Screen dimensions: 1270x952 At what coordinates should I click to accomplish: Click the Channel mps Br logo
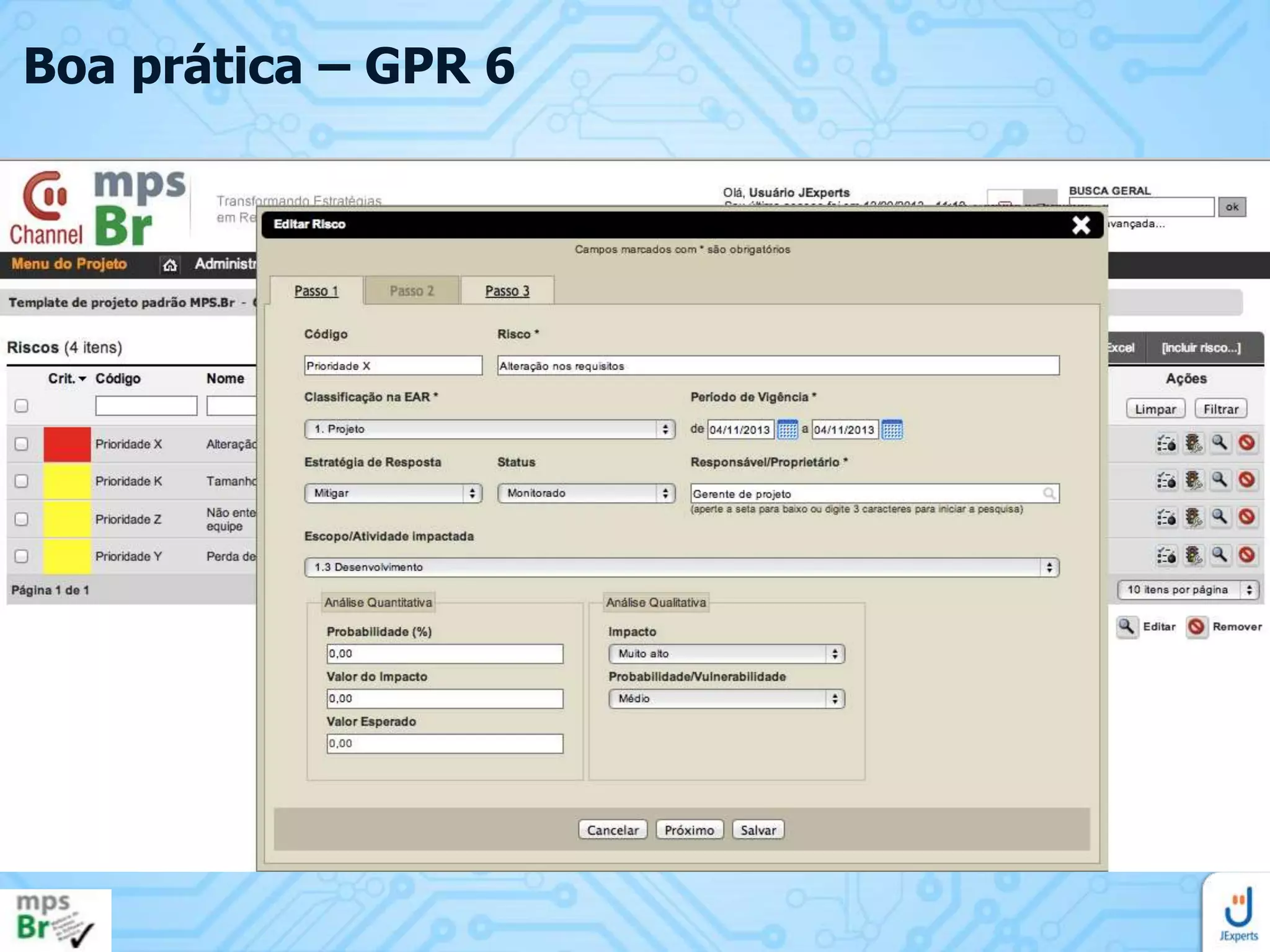click(97, 208)
